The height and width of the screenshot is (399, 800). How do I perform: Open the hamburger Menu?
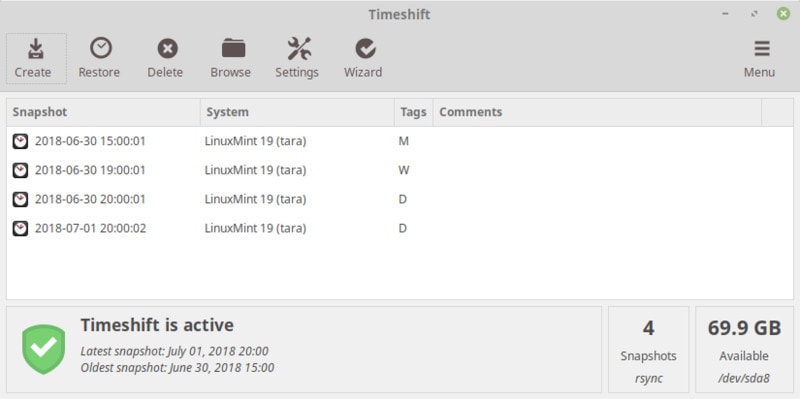coord(760,59)
